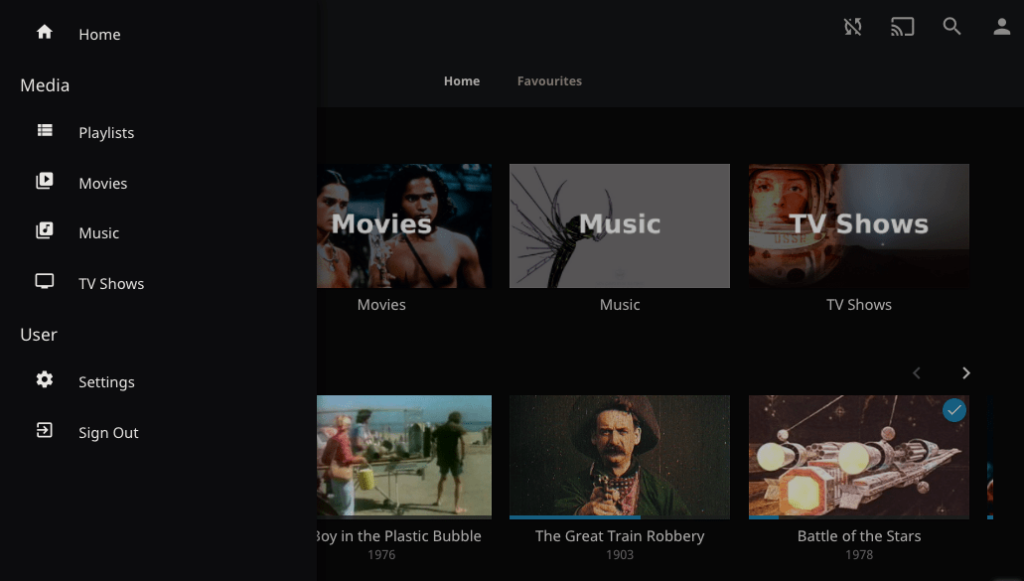Open the Cast to device icon
1024x581 pixels.
pos(902,27)
